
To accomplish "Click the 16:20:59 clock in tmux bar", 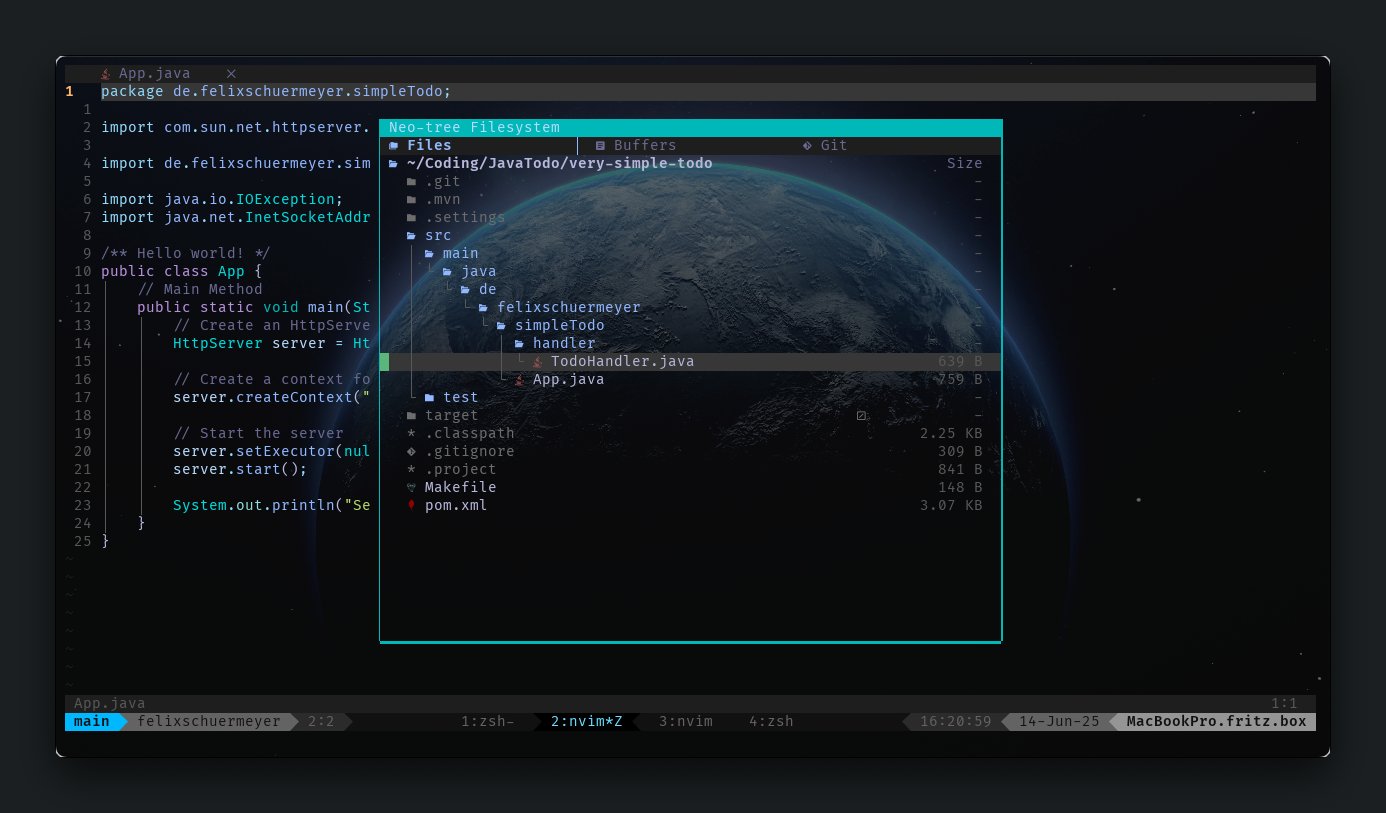I will pyautogui.click(x=955, y=721).
